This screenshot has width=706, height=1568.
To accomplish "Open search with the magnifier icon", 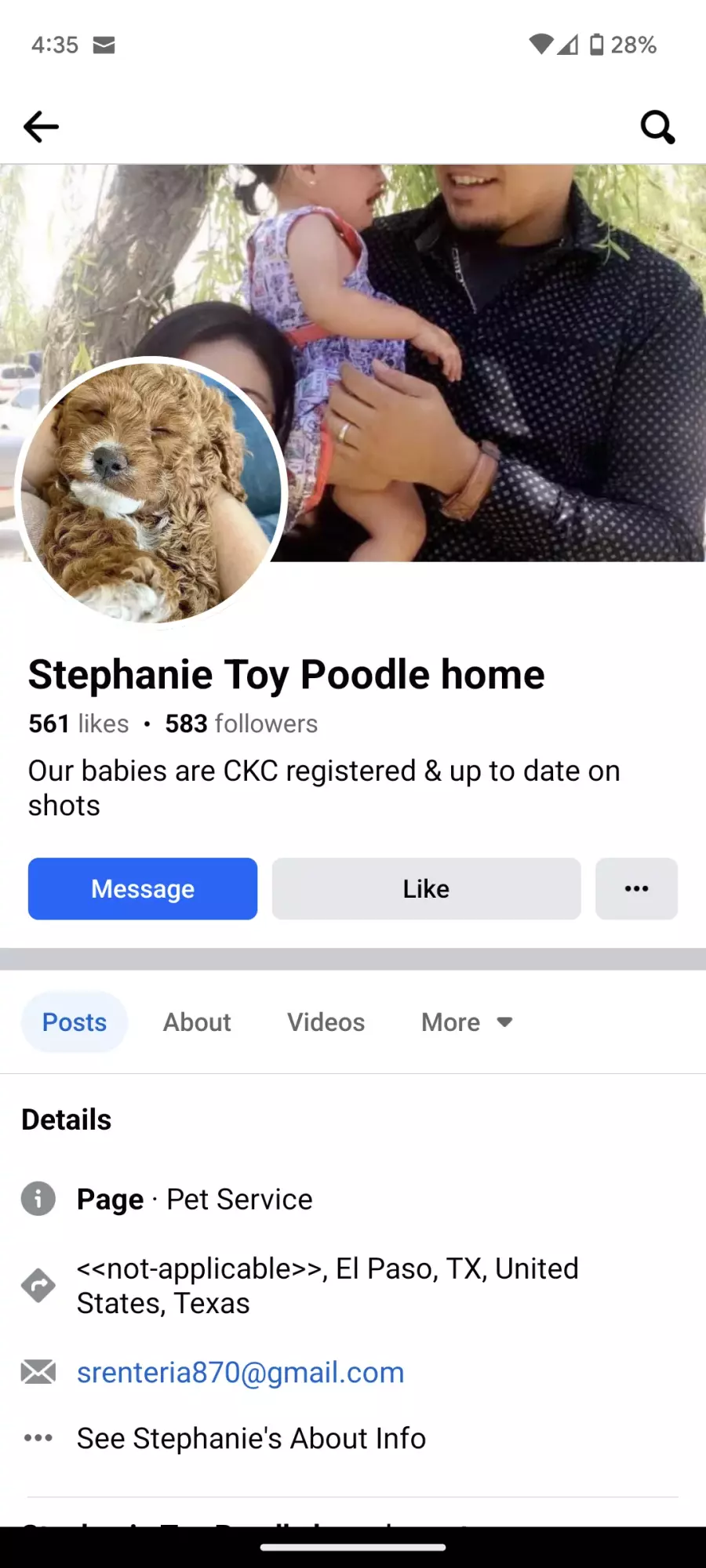I will click(657, 126).
